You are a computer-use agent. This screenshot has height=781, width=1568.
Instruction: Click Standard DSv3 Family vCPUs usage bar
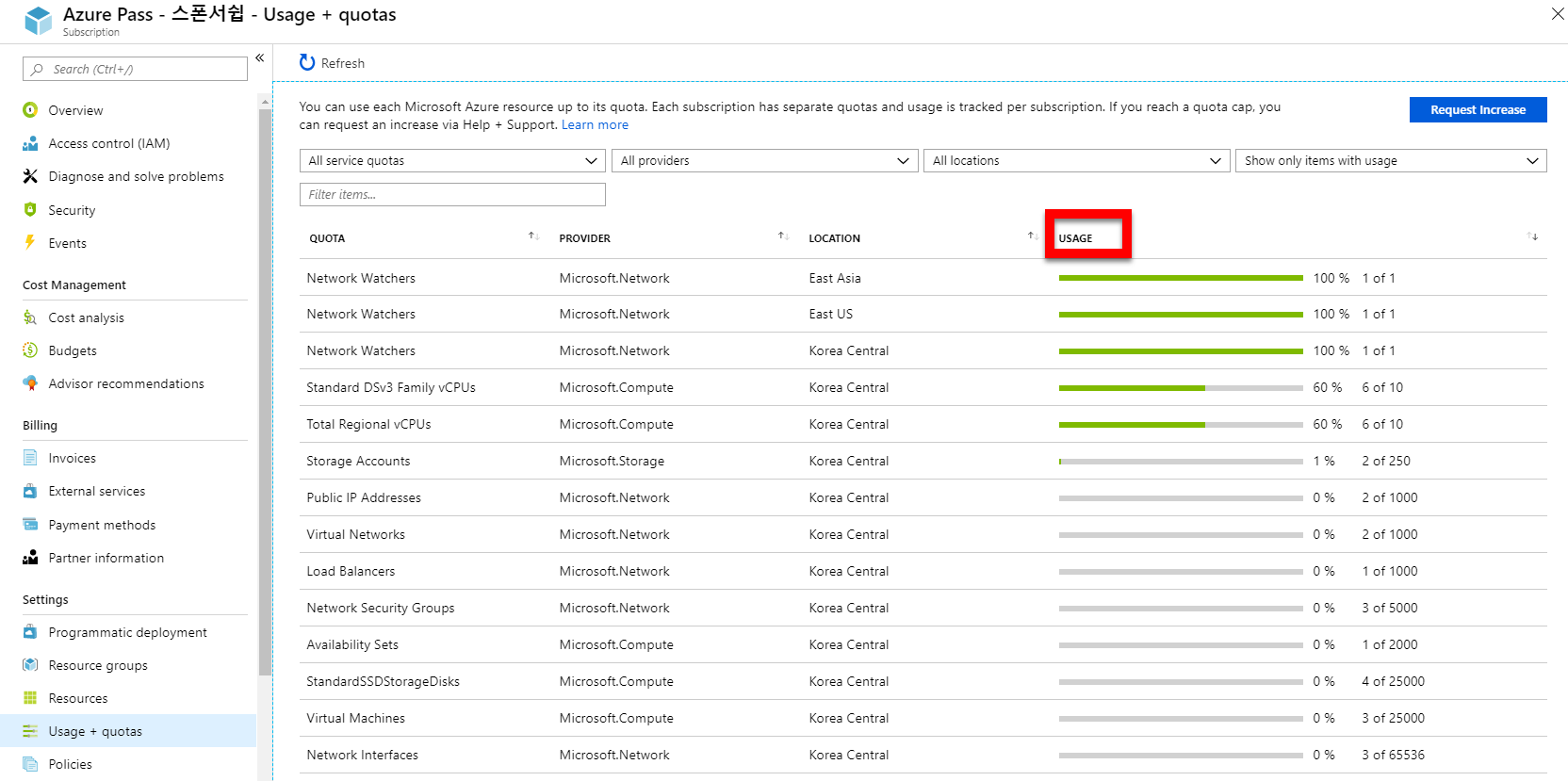click(x=1181, y=387)
